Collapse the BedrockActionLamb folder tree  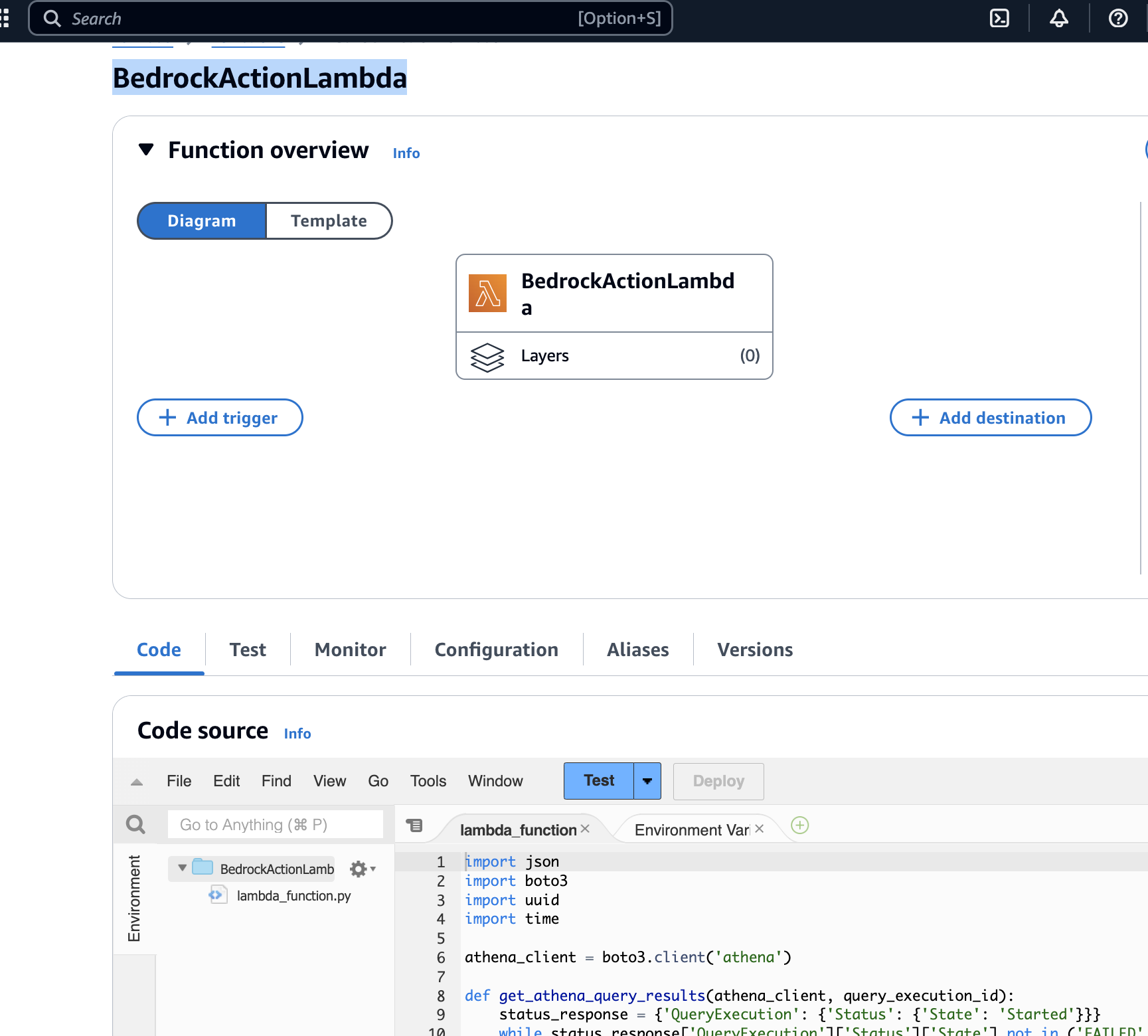point(183,868)
